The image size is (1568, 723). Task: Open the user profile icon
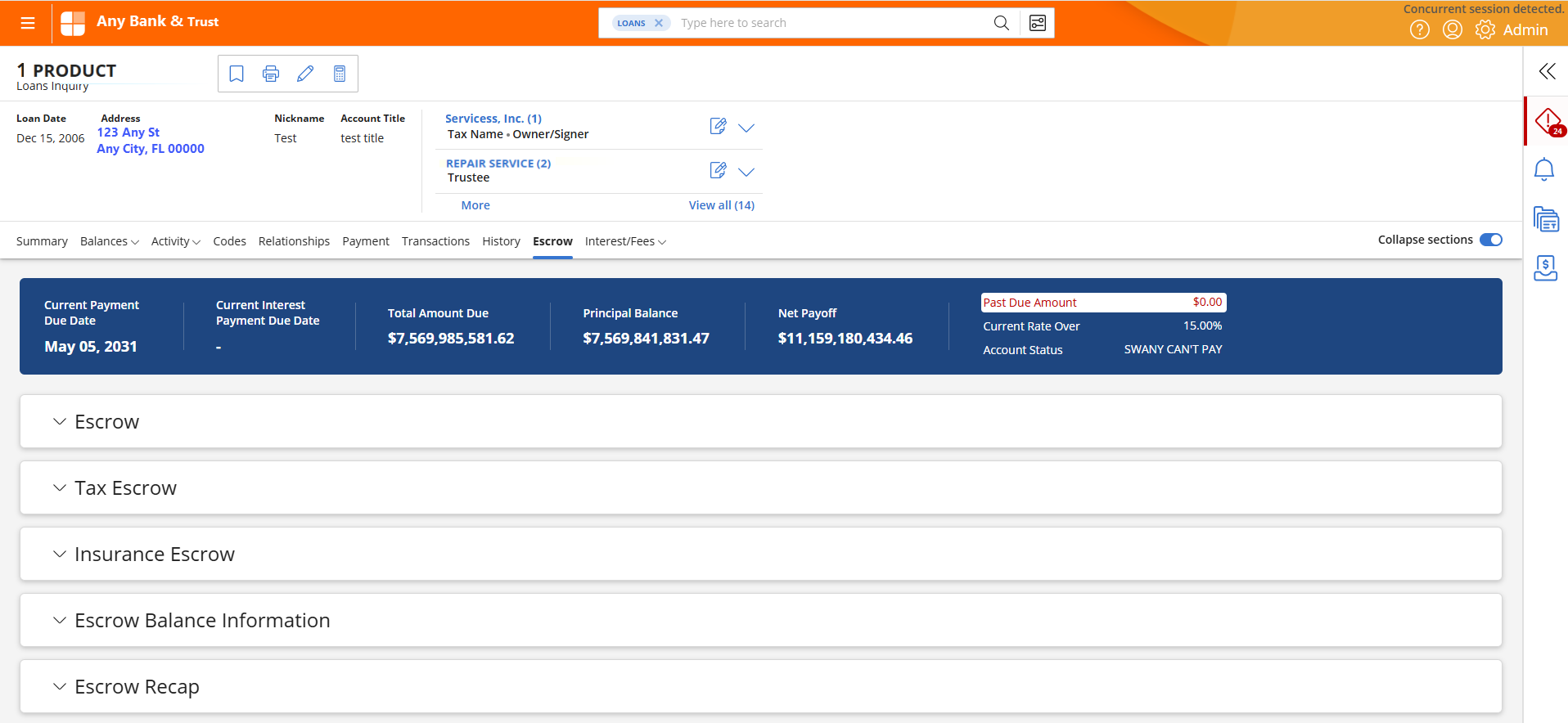tap(1452, 30)
